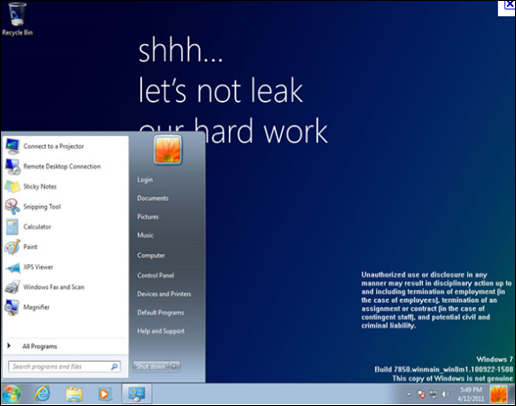Select the Paint label
This screenshot has width=516, height=406.
[x=30, y=247]
